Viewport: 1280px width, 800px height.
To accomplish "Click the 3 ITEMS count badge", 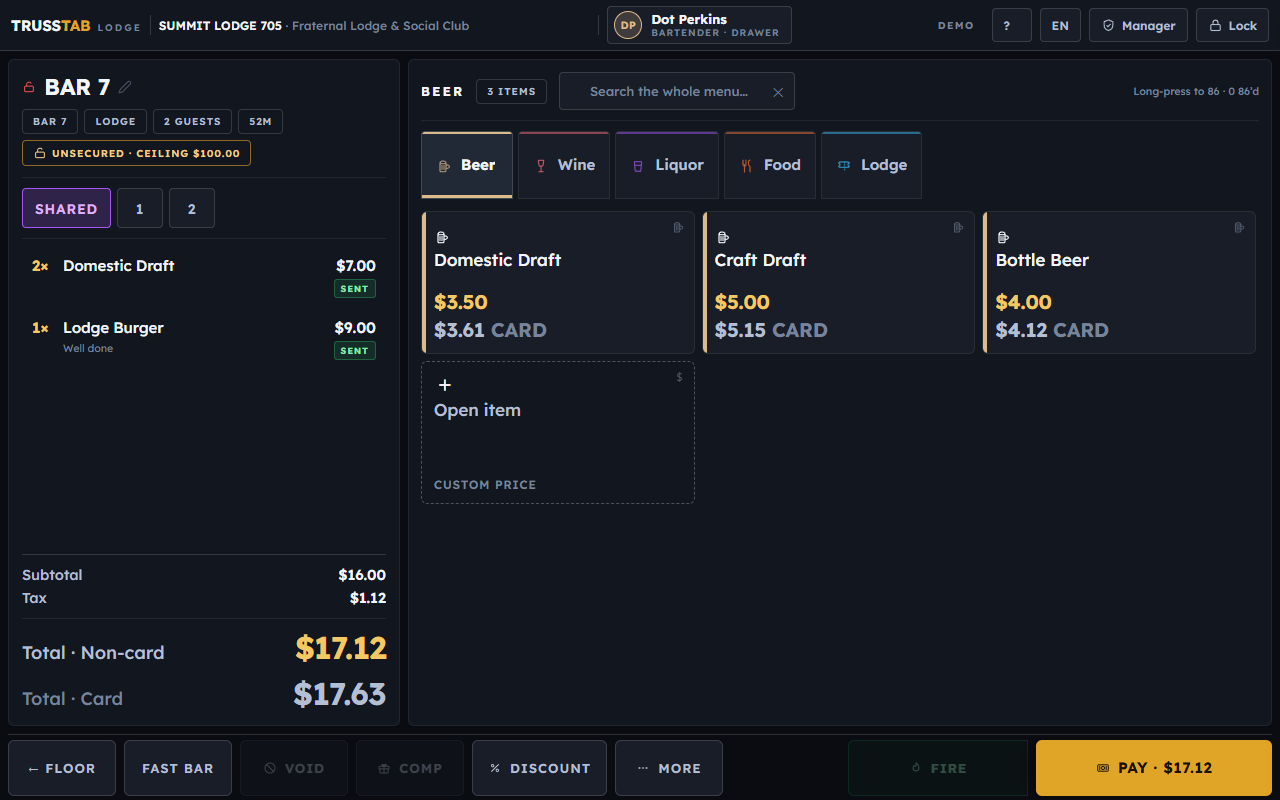I will 511,91.
